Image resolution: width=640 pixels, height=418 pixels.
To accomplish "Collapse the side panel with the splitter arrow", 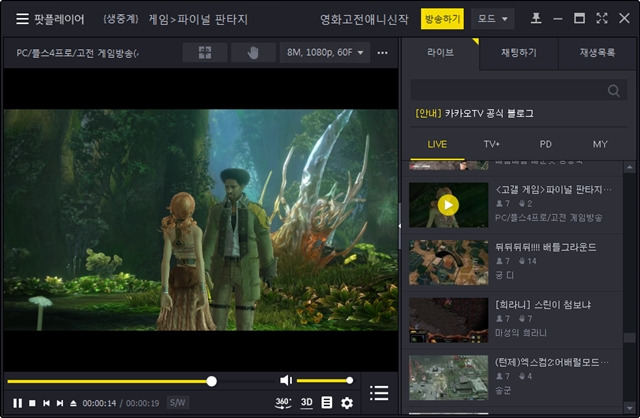I will click(x=400, y=226).
